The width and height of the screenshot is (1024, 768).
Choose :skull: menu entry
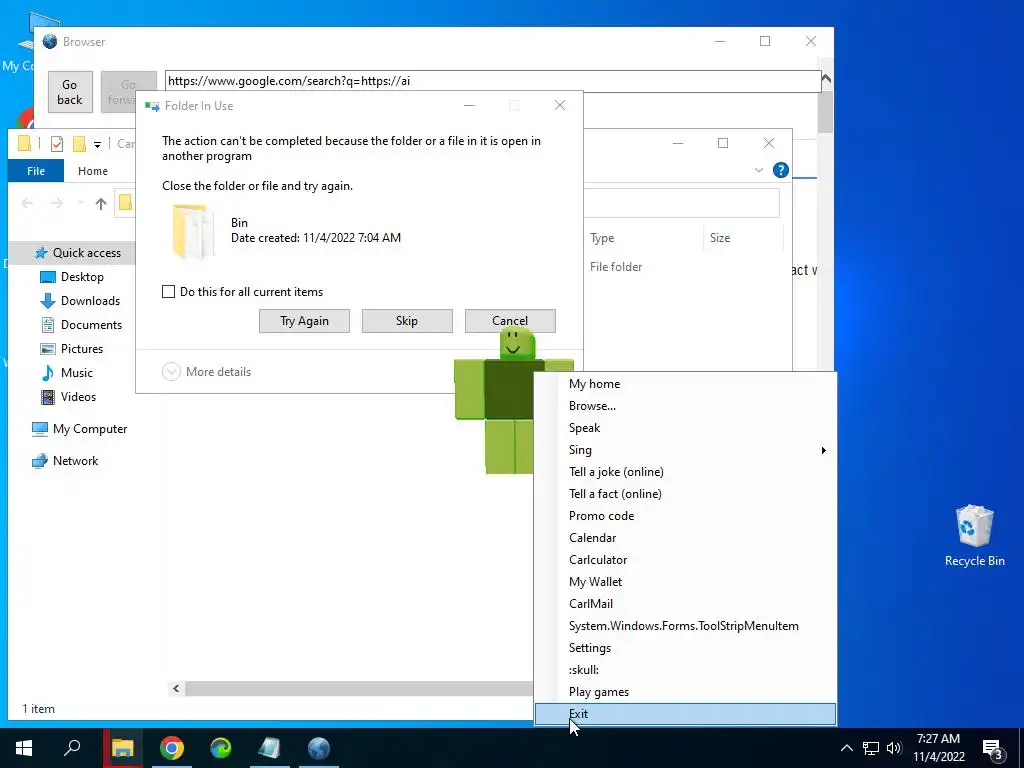(x=685, y=669)
